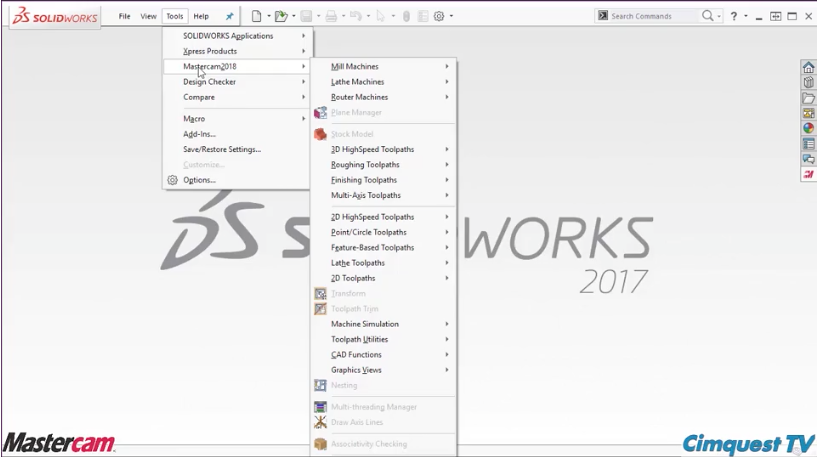
Task: Open SOLIDWORKS Forum task pane icon
Action: click(808, 159)
